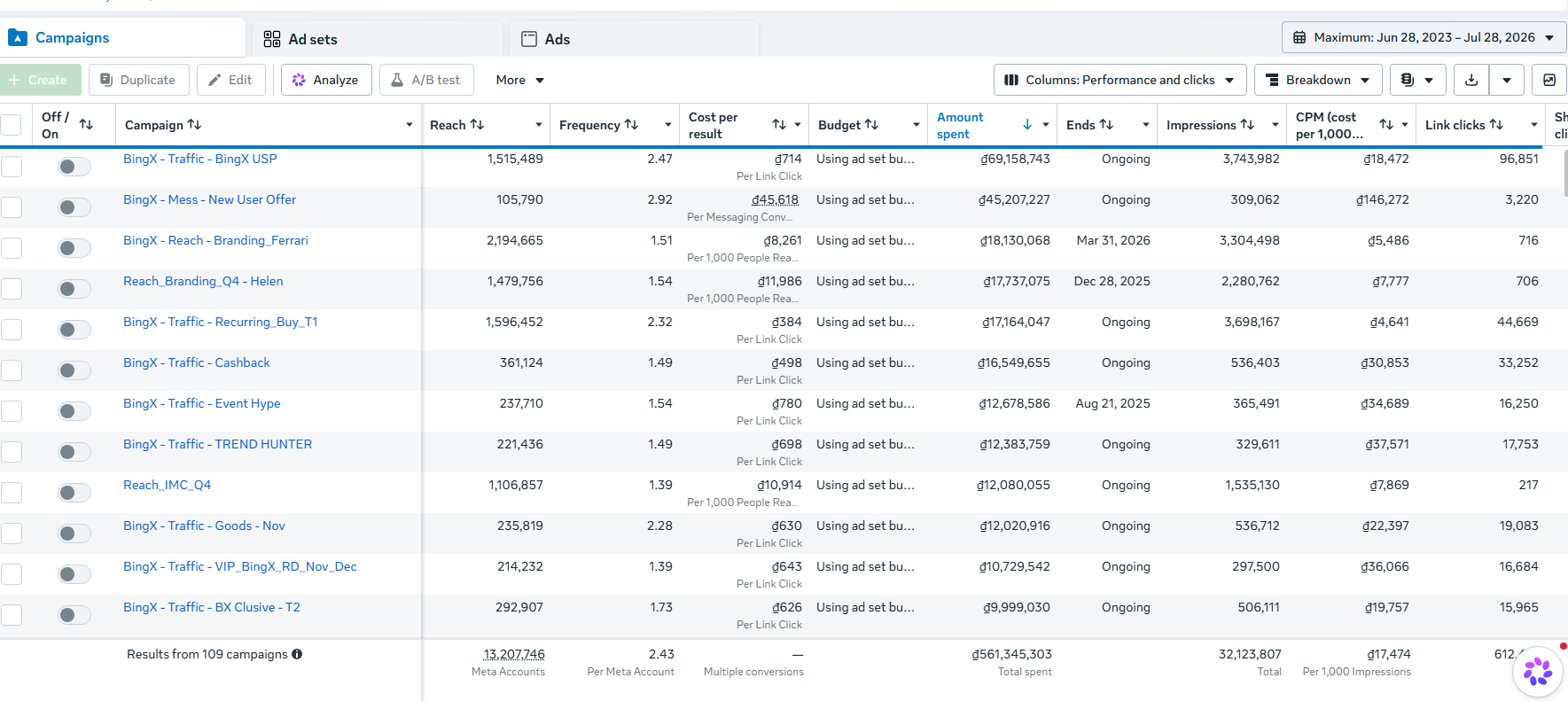
Task: Click the chart panel icon button
Action: point(1549,80)
